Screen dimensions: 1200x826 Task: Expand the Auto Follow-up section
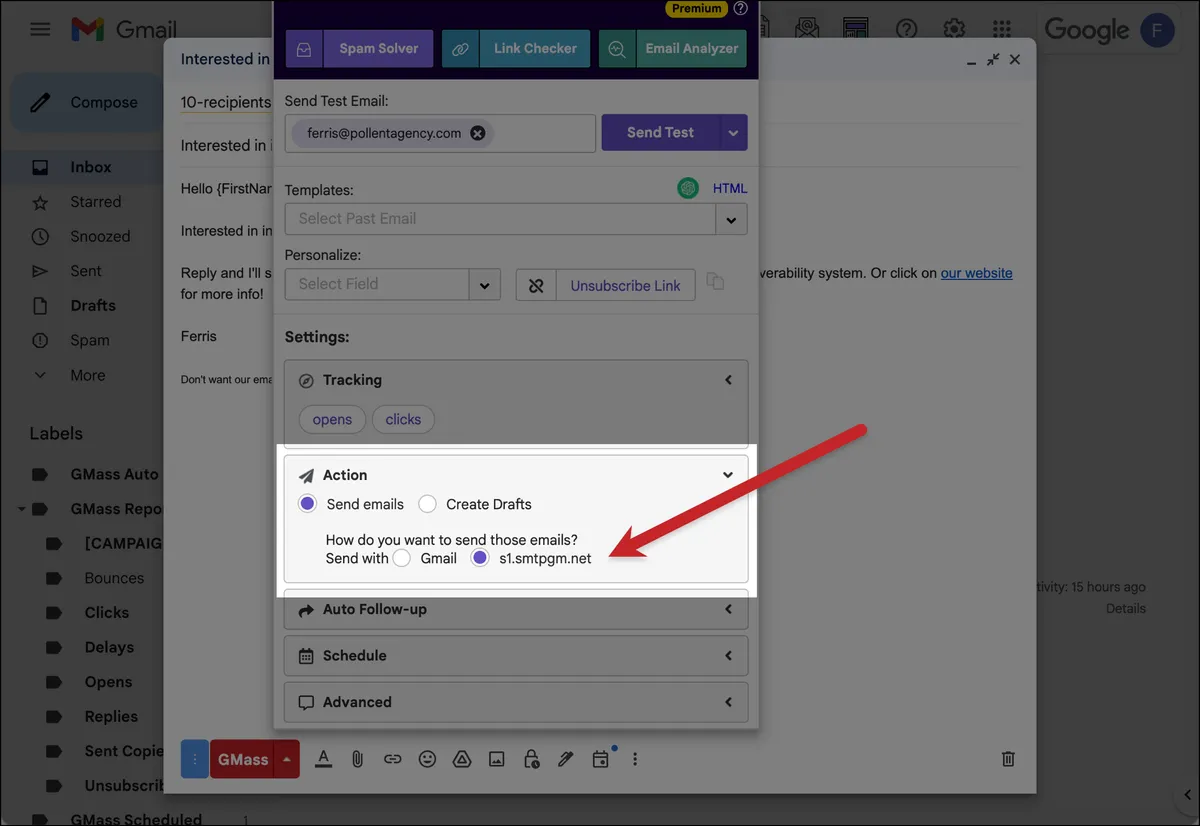(516, 609)
